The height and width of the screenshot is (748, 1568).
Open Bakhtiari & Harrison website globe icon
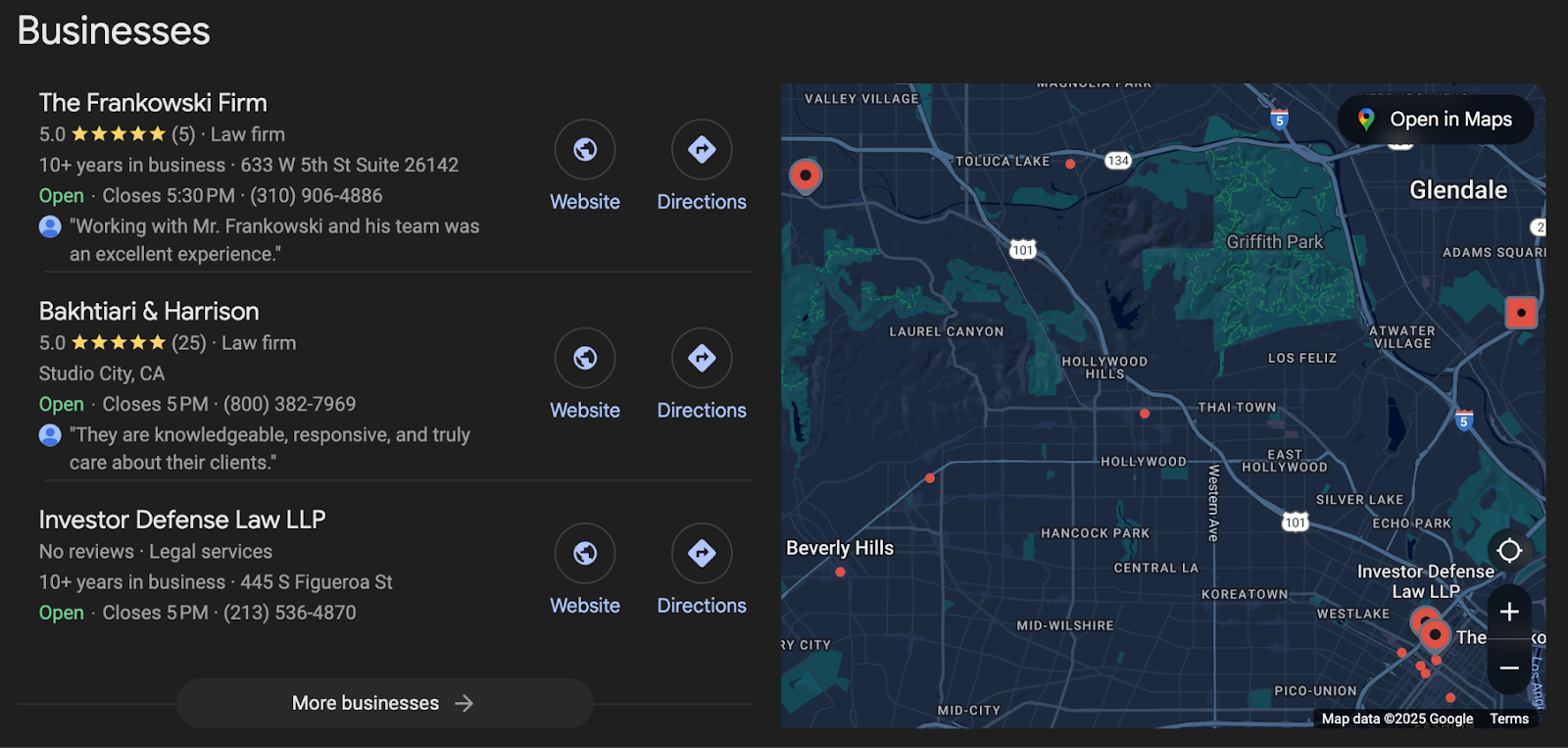point(585,359)
